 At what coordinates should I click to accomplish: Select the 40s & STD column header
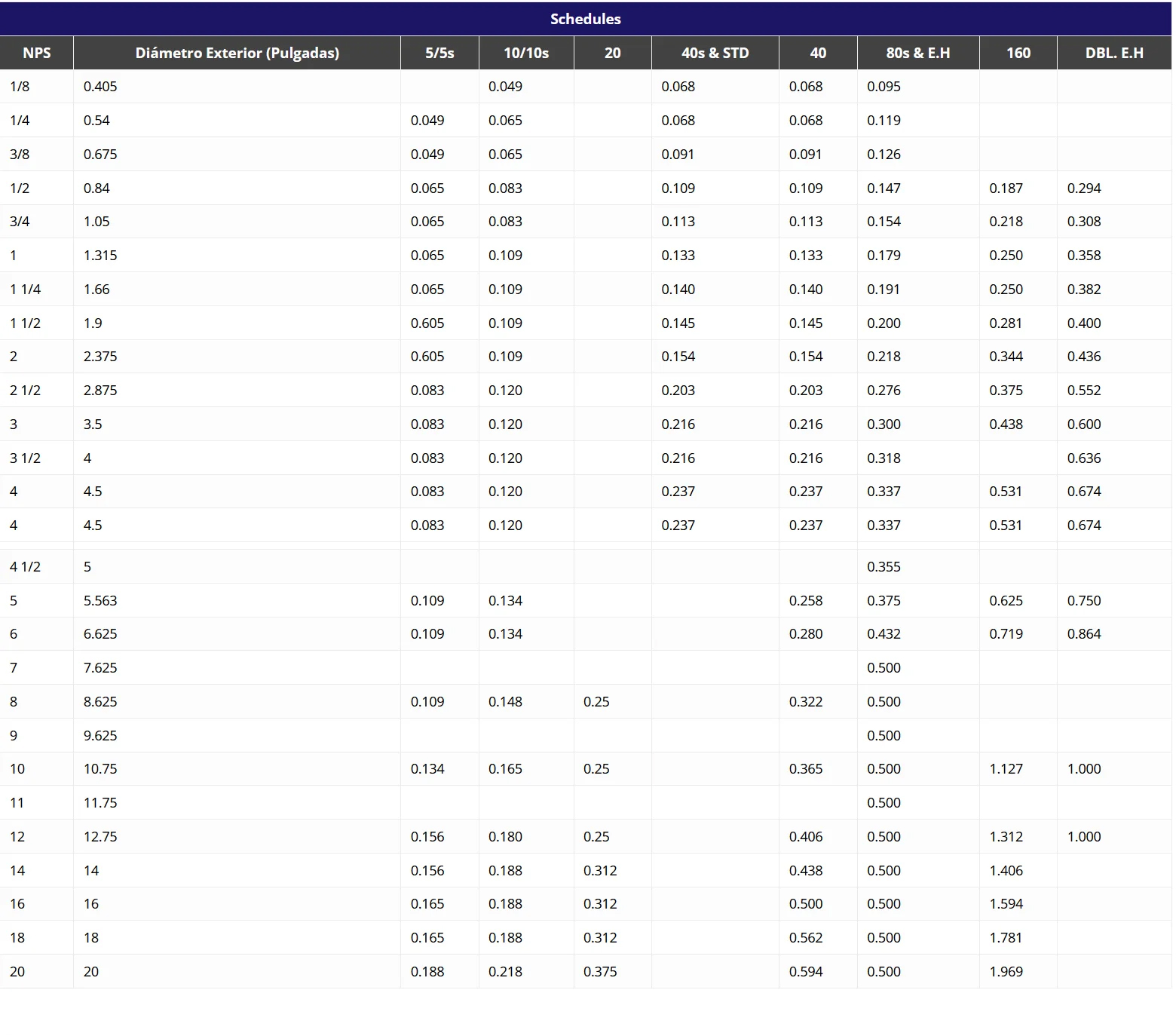point(715,53)
